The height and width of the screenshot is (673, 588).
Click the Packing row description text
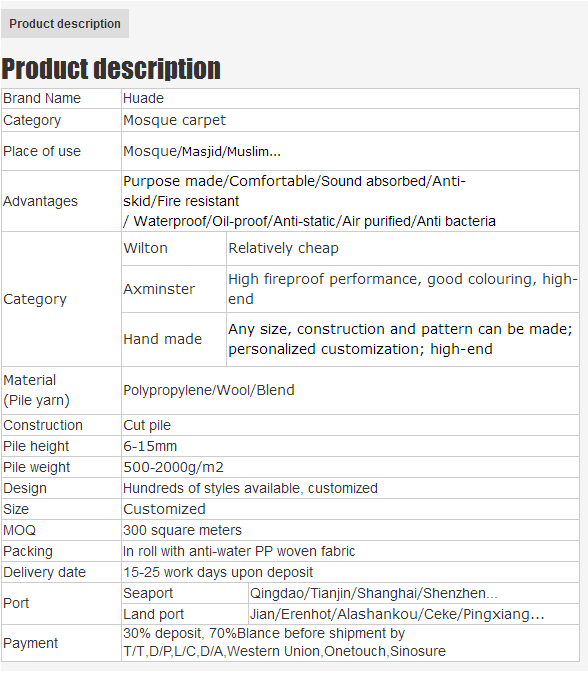click(x=239, y=551)
